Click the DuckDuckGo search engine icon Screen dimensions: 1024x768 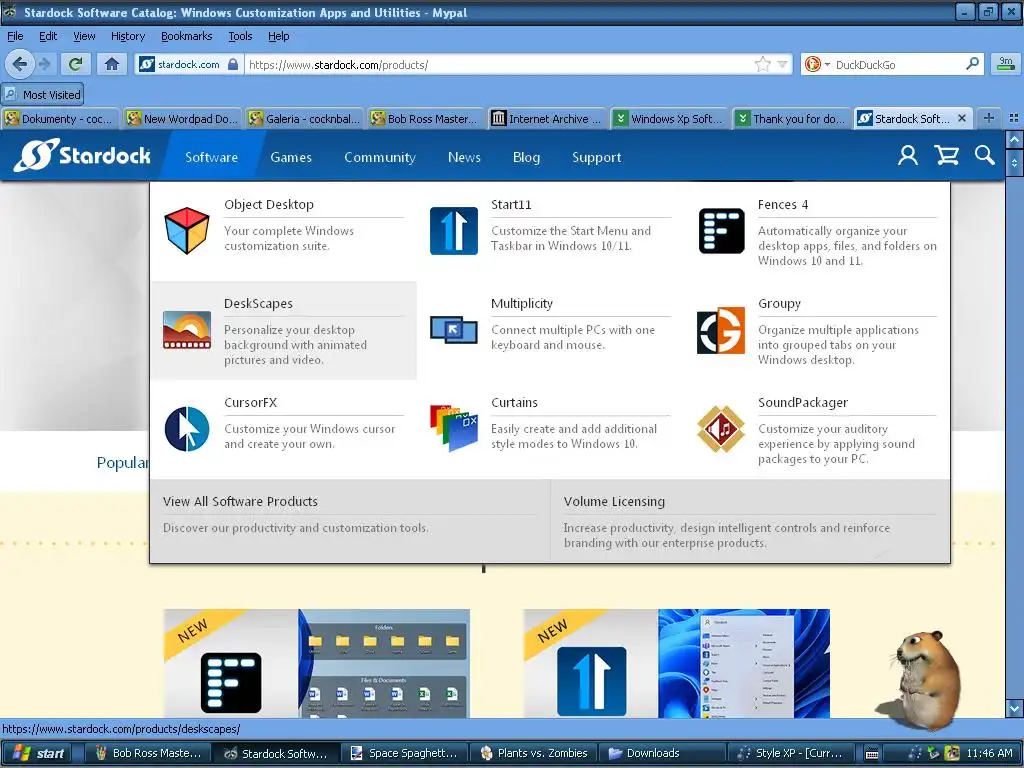click(x=812, y=64)
